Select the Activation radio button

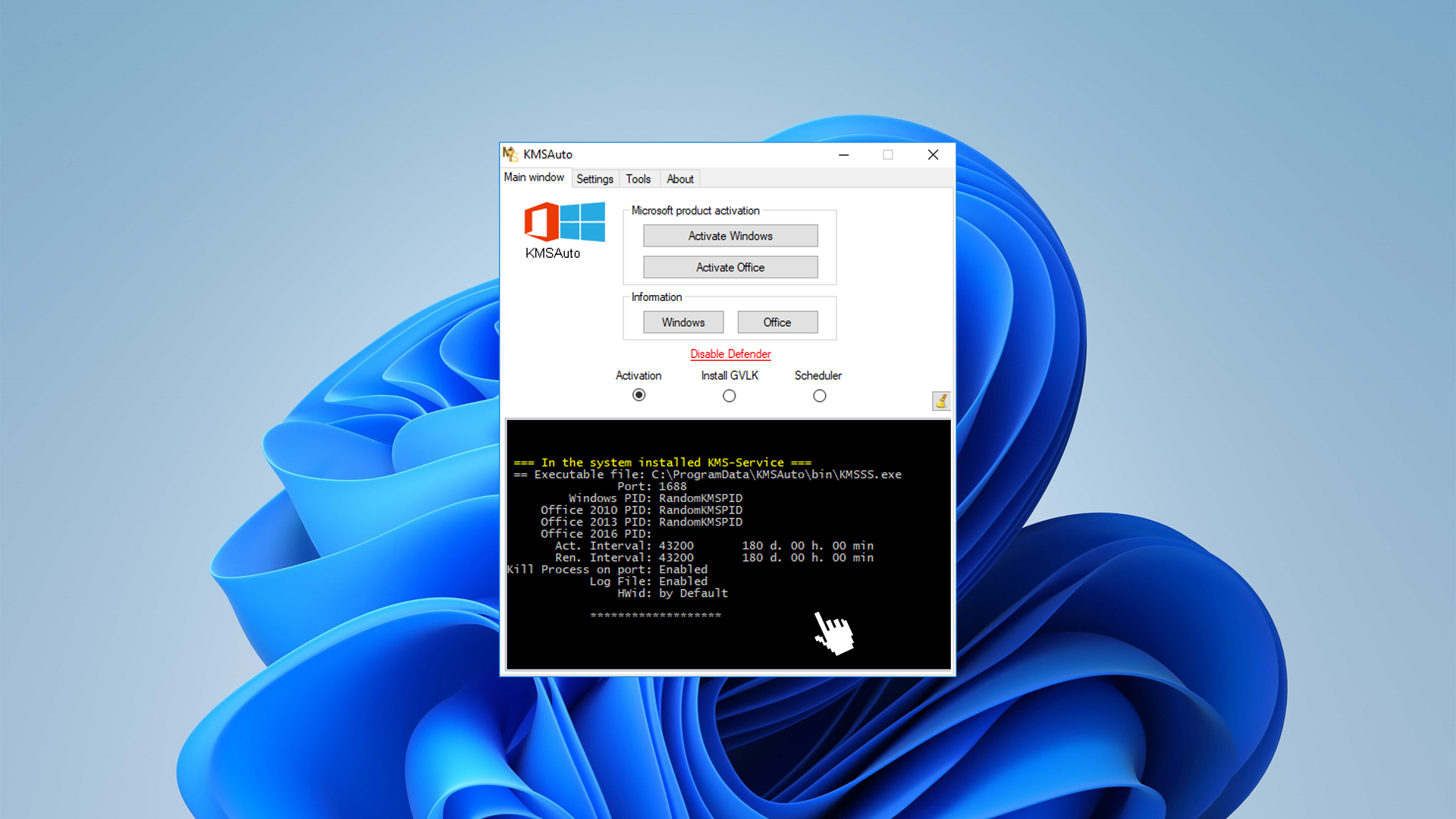(639, 395)
